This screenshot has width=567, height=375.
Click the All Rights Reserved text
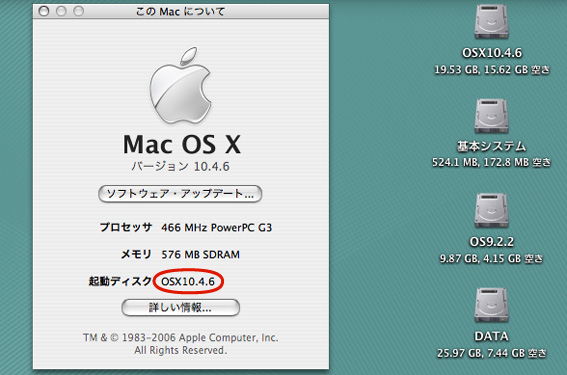[180, 350]
